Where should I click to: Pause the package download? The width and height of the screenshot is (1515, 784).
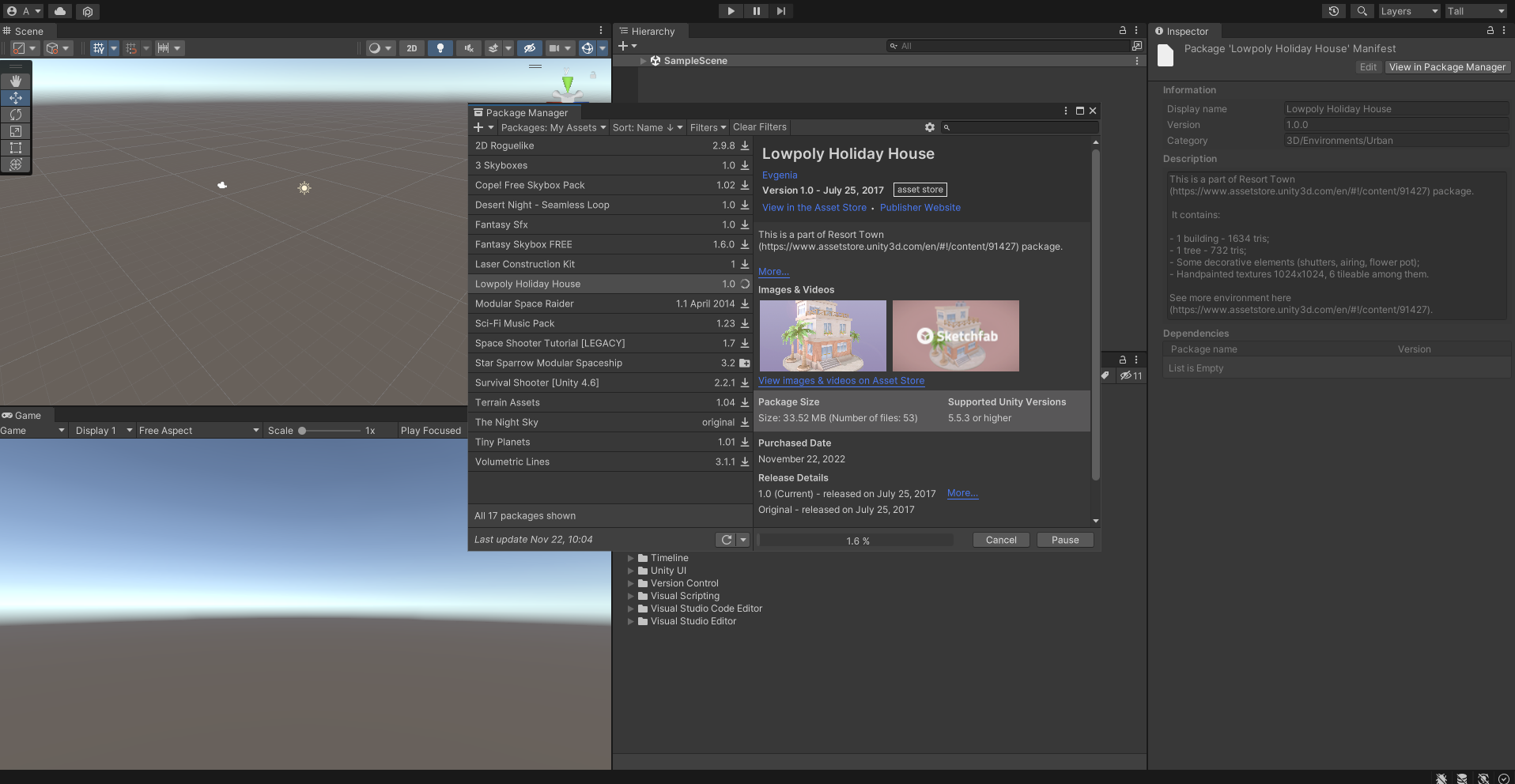[1064, 540]
